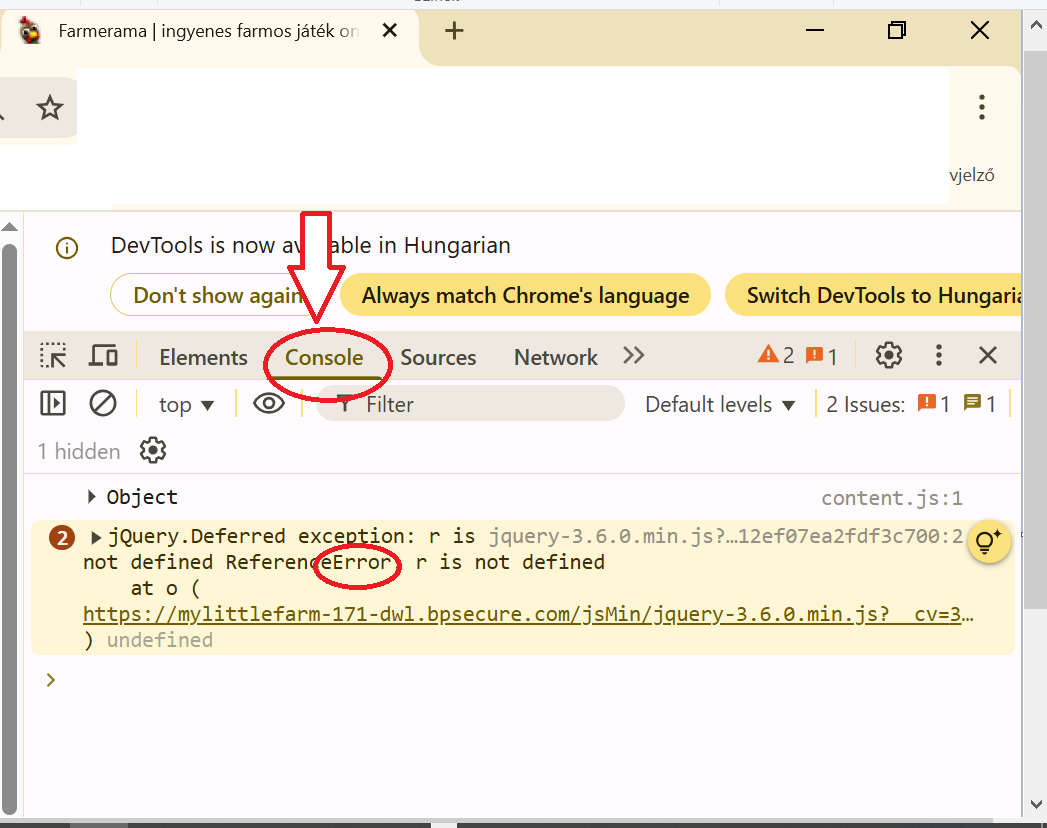Bookmark this page with the star icon

(50, 108)
